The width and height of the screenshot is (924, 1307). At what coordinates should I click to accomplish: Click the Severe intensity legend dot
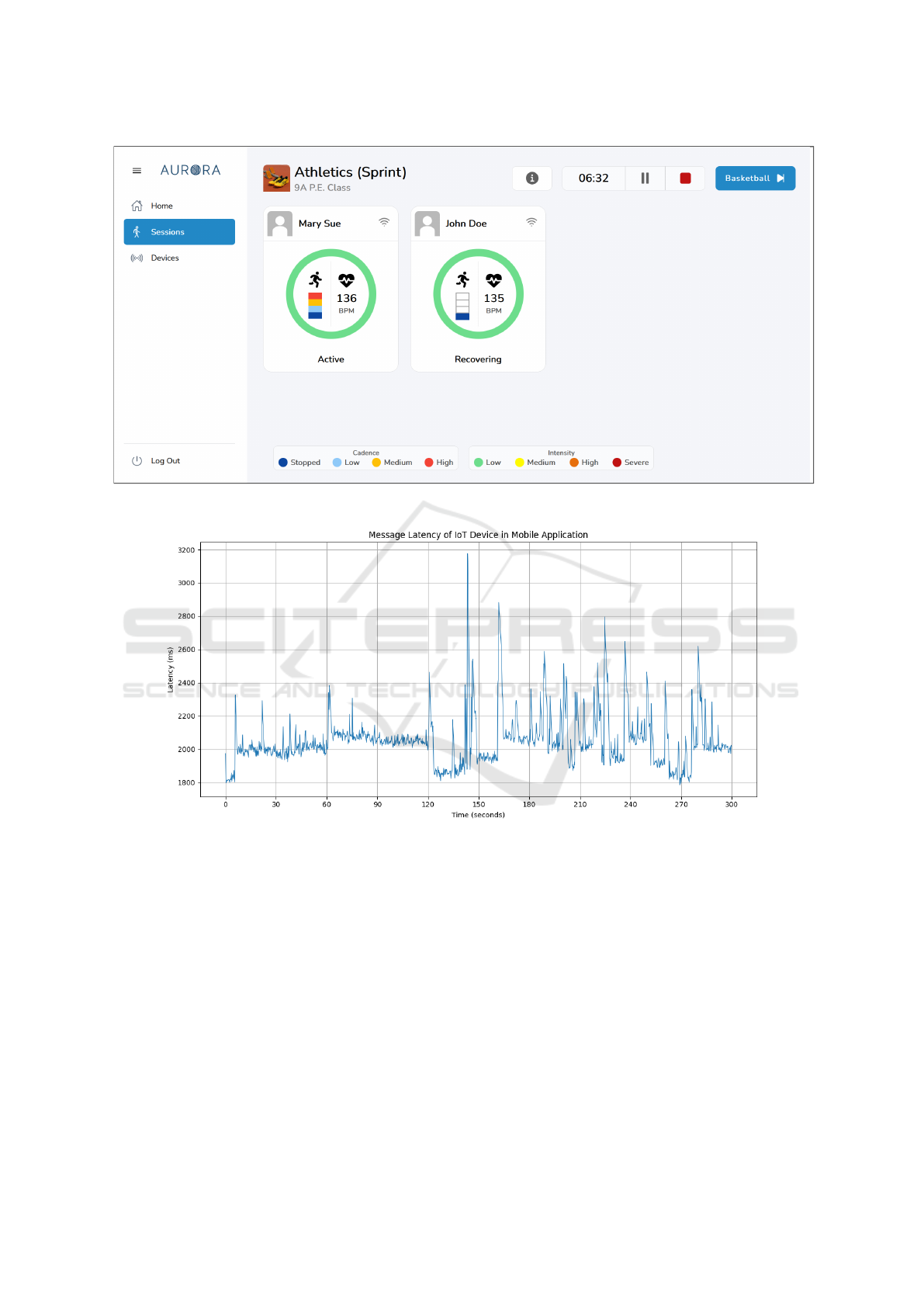(617, 463)
